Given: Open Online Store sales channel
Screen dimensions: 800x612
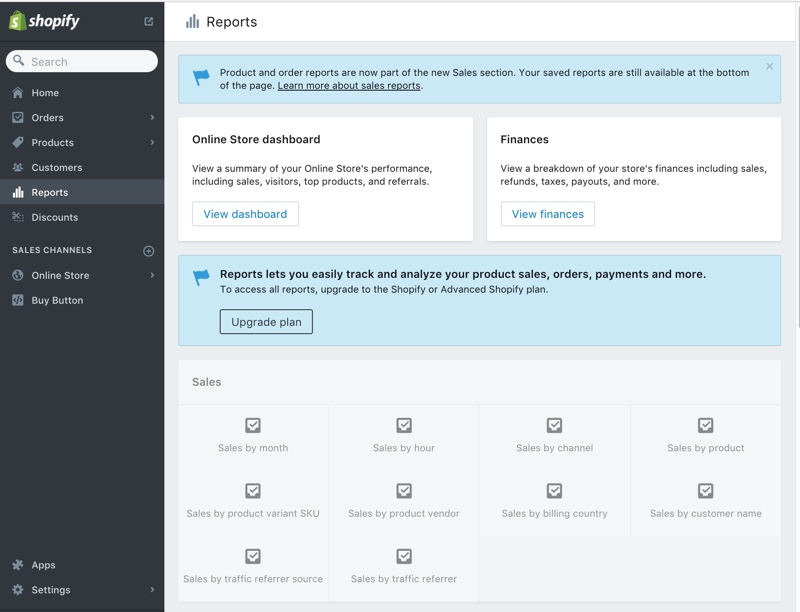Looking at the screenshot, I should click(82, 275).
